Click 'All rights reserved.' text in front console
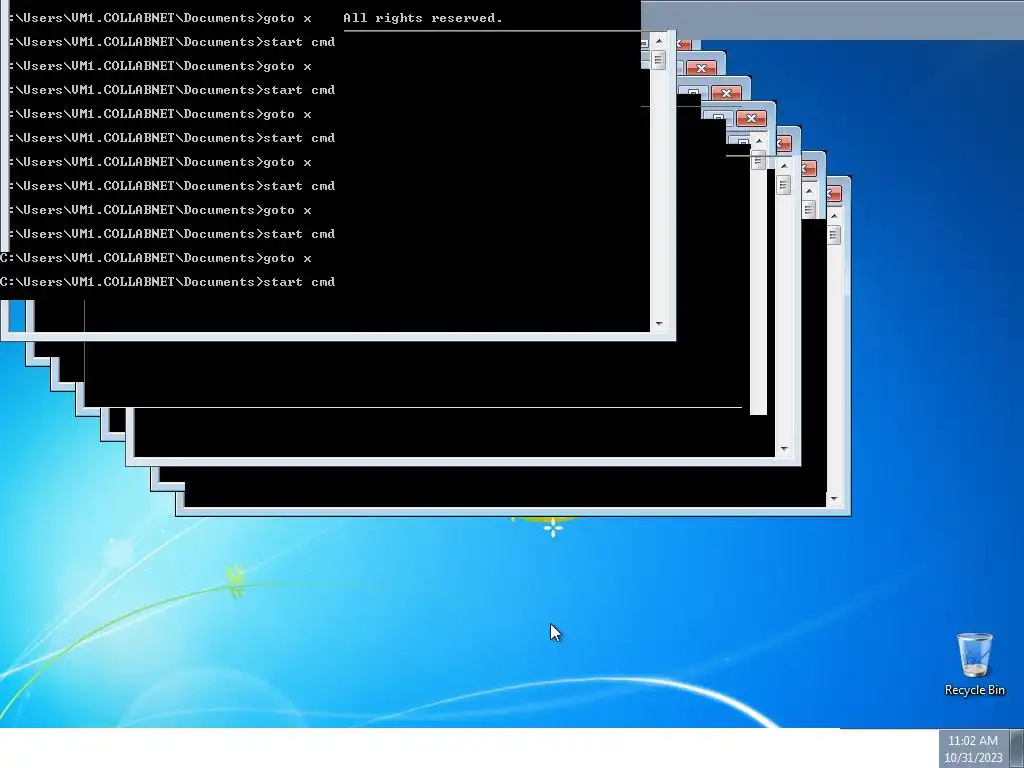 pos(423,18)
